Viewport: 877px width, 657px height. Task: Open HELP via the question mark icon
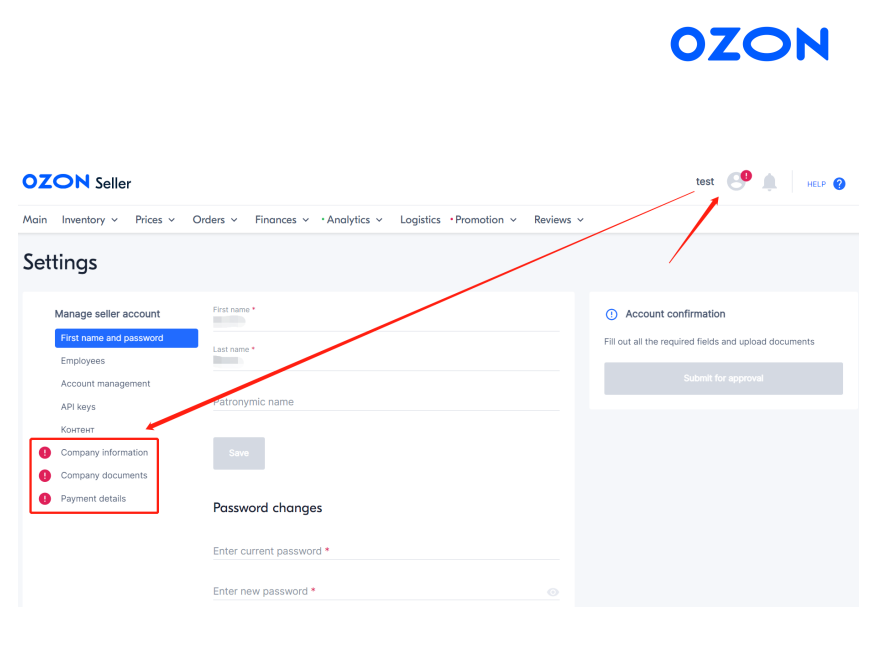pyautogui.click(x=839, y=183)
